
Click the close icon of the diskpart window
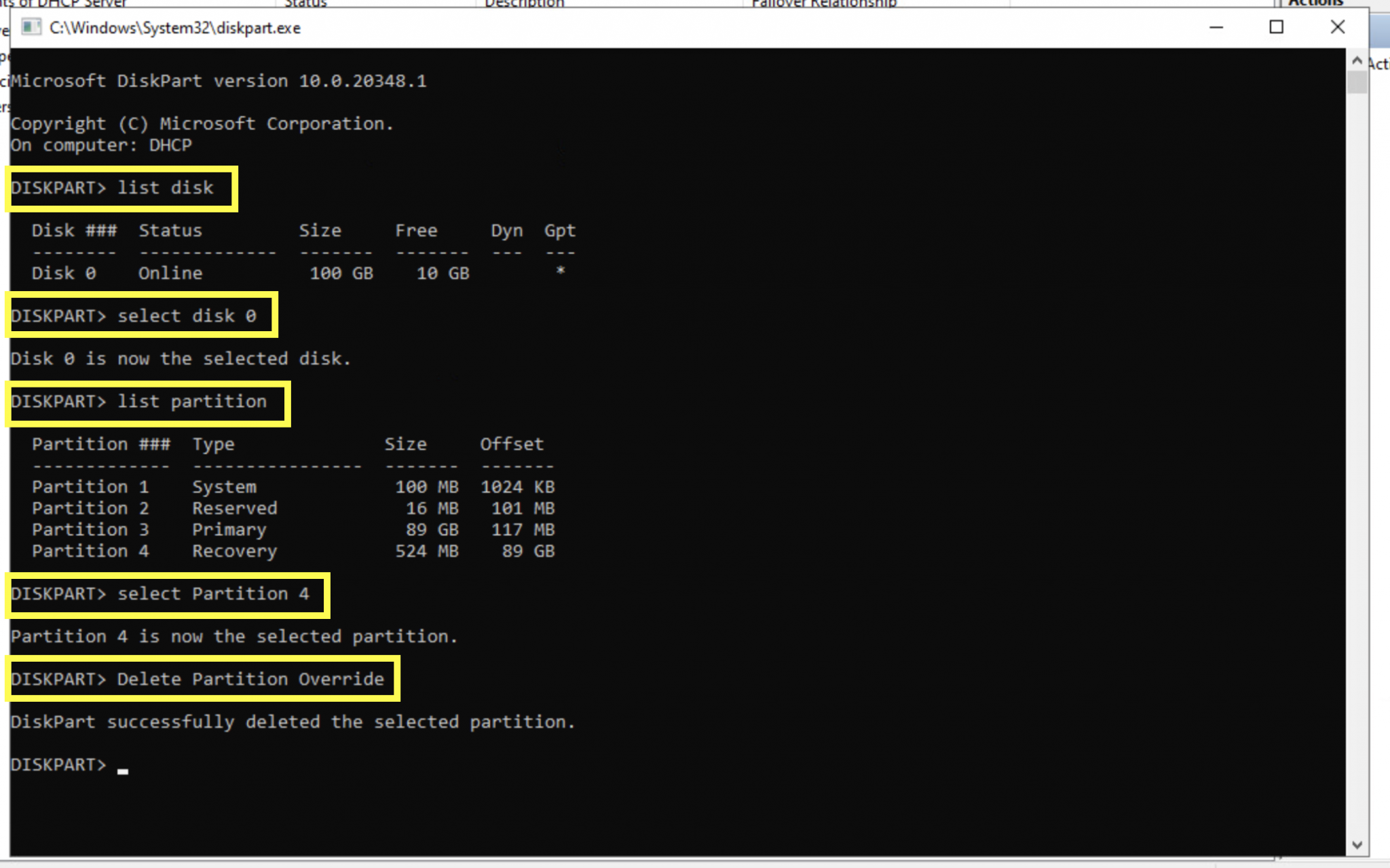tap(1336, 27)
